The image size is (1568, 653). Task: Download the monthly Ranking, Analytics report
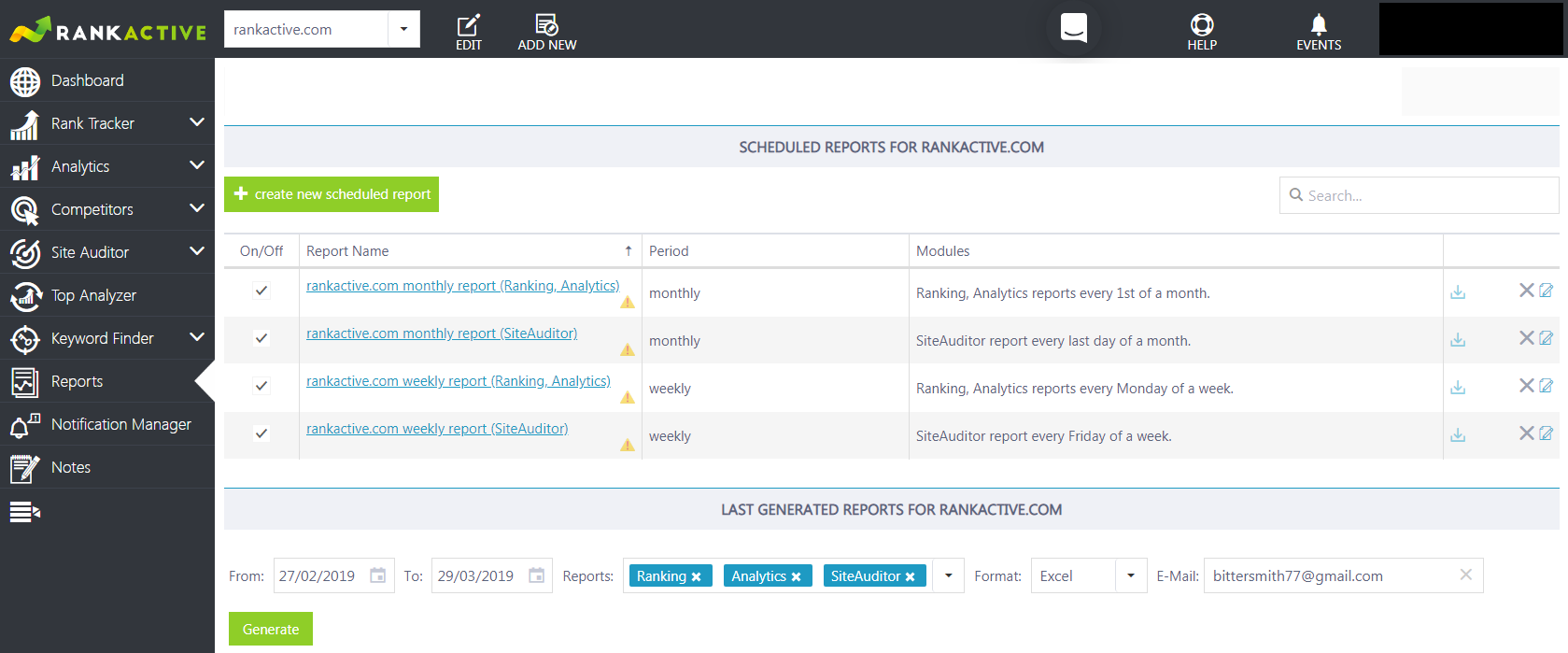pos(1458,292)
